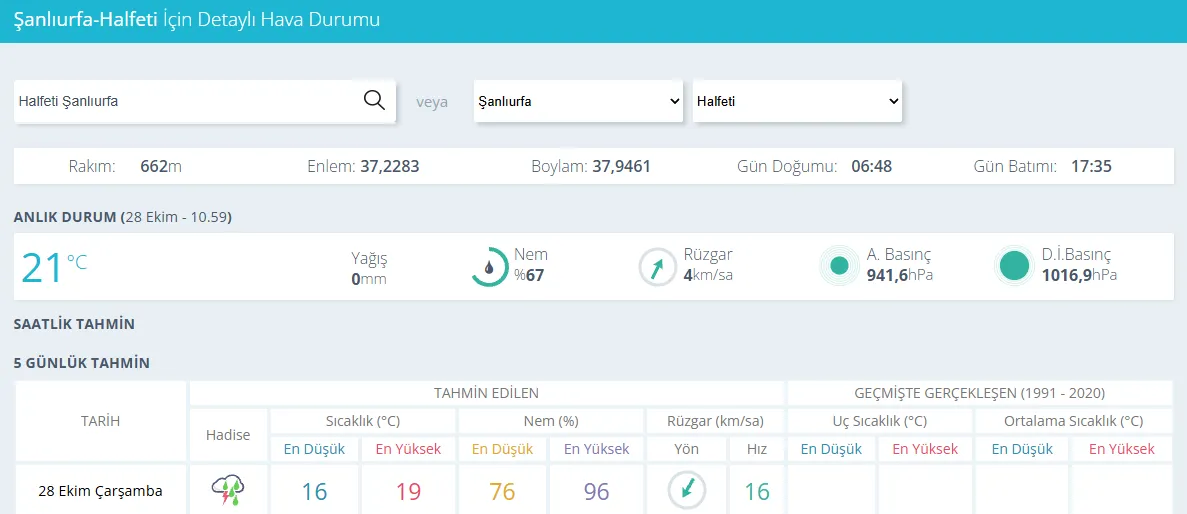The width and height of the screenshot is (1187, 514).
Task: Click the 941,6hPa pressure value
Action: tap(900, 275)
